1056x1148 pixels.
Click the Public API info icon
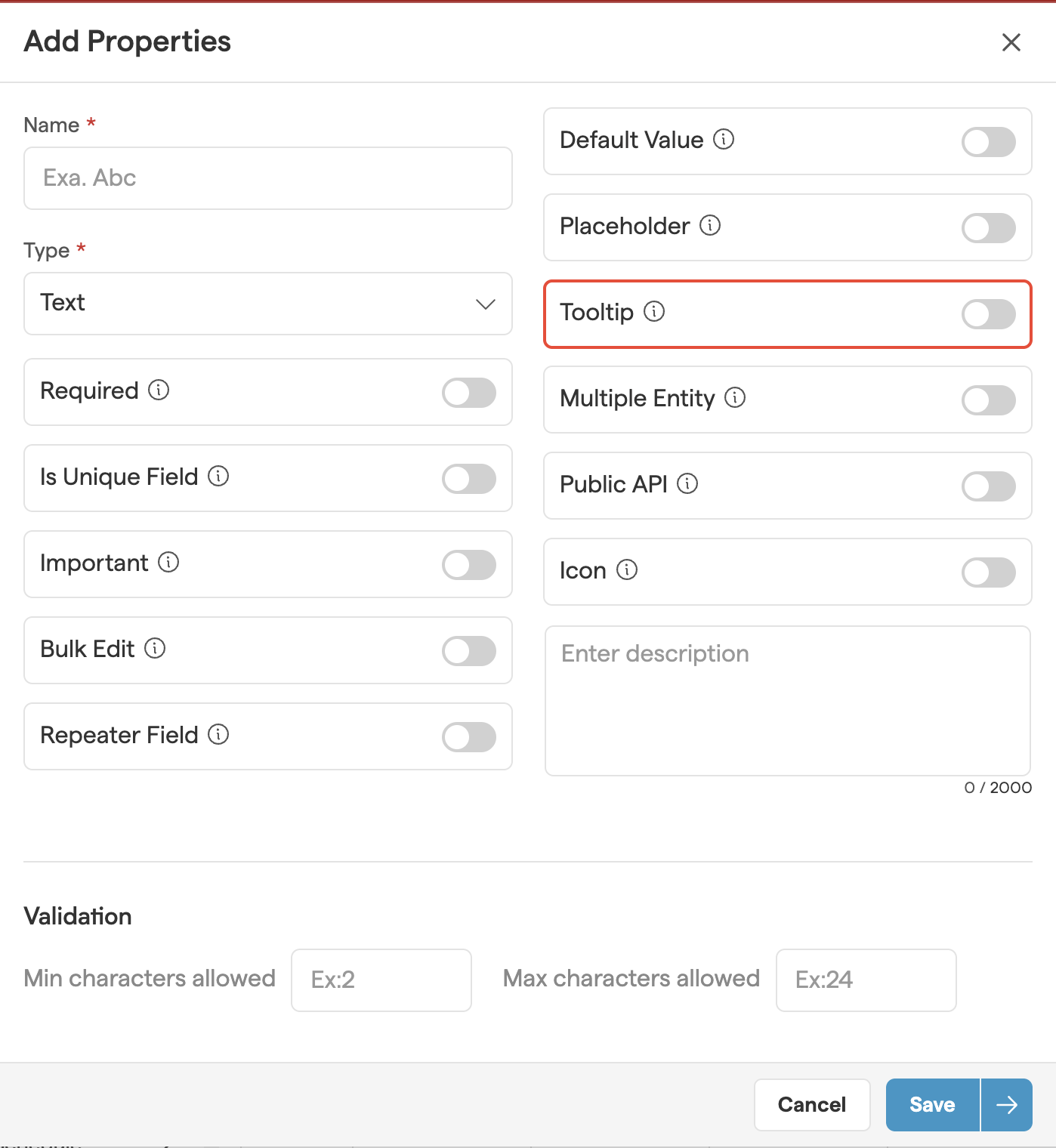[x=687, y=484]
